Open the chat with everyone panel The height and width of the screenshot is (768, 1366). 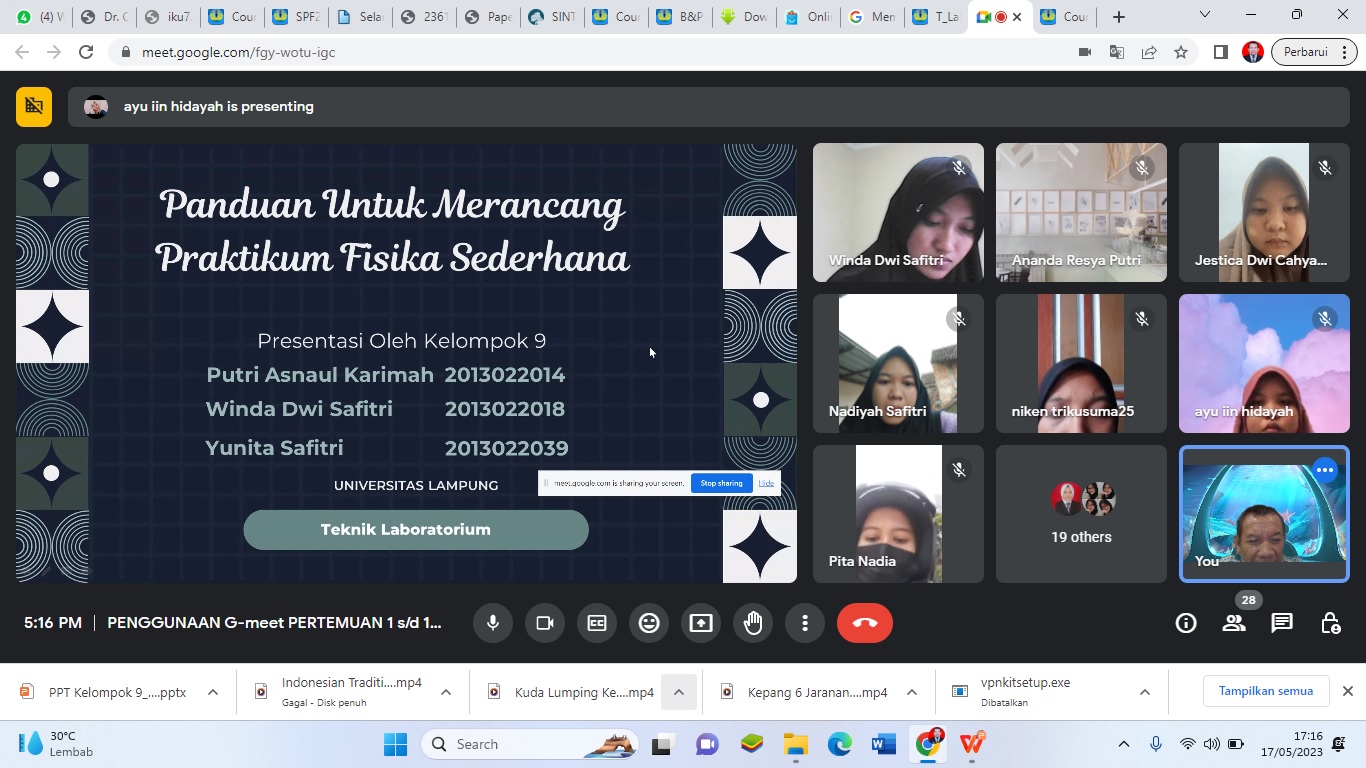[x=1282, y=623]
